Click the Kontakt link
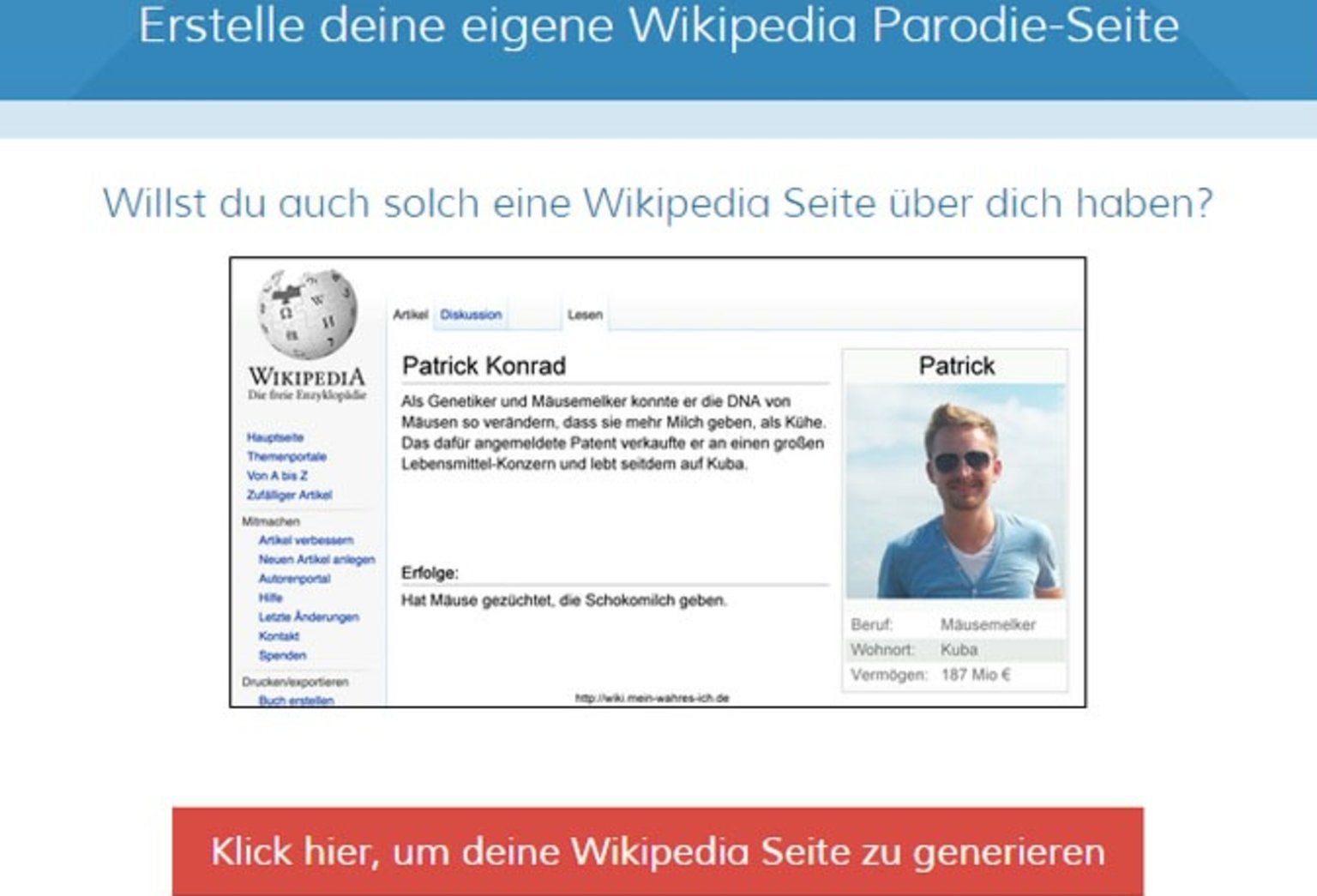The height and width of the screenshot is (896, 1317). tap(279, 636)
